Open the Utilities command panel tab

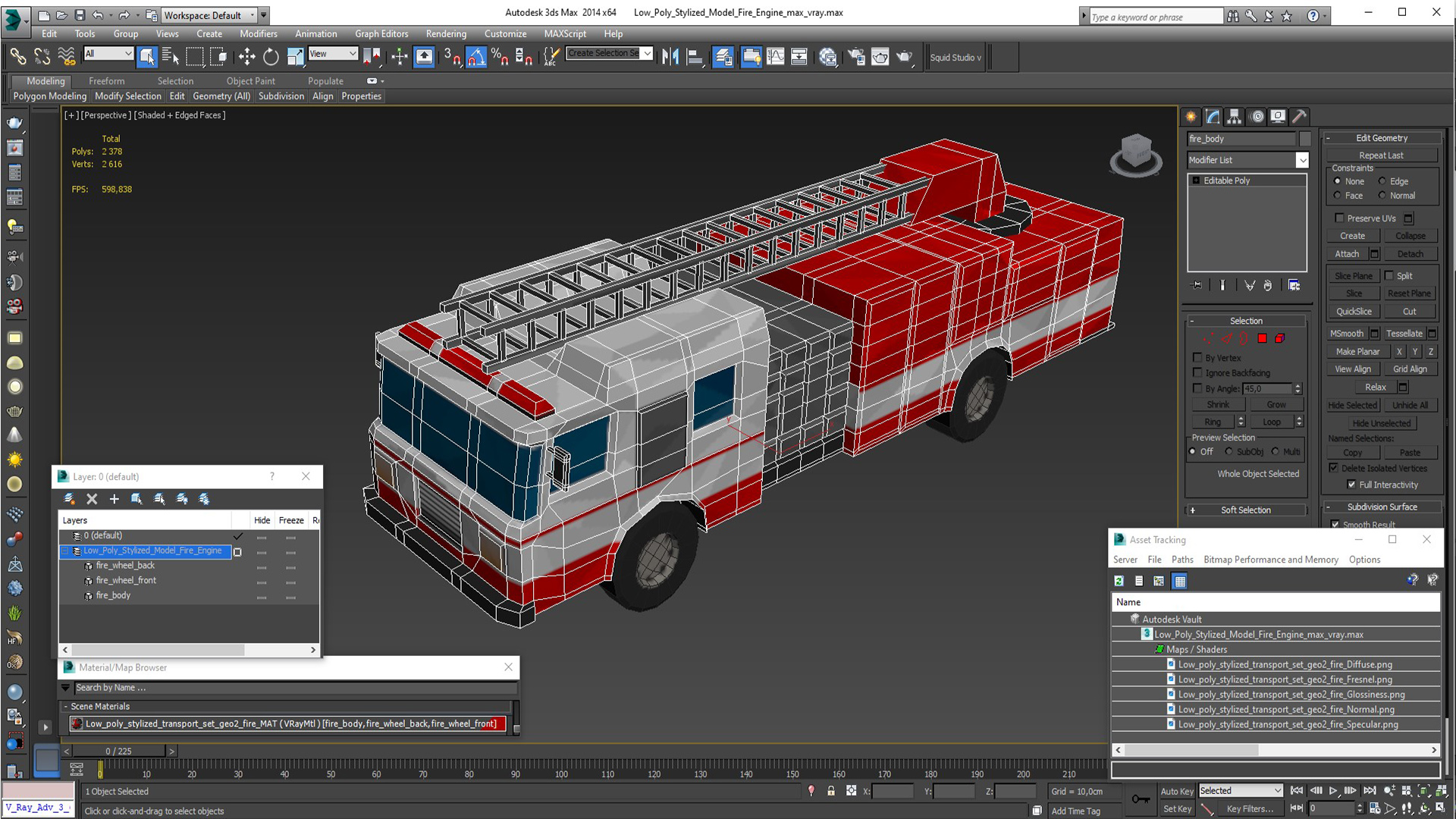1300,116
